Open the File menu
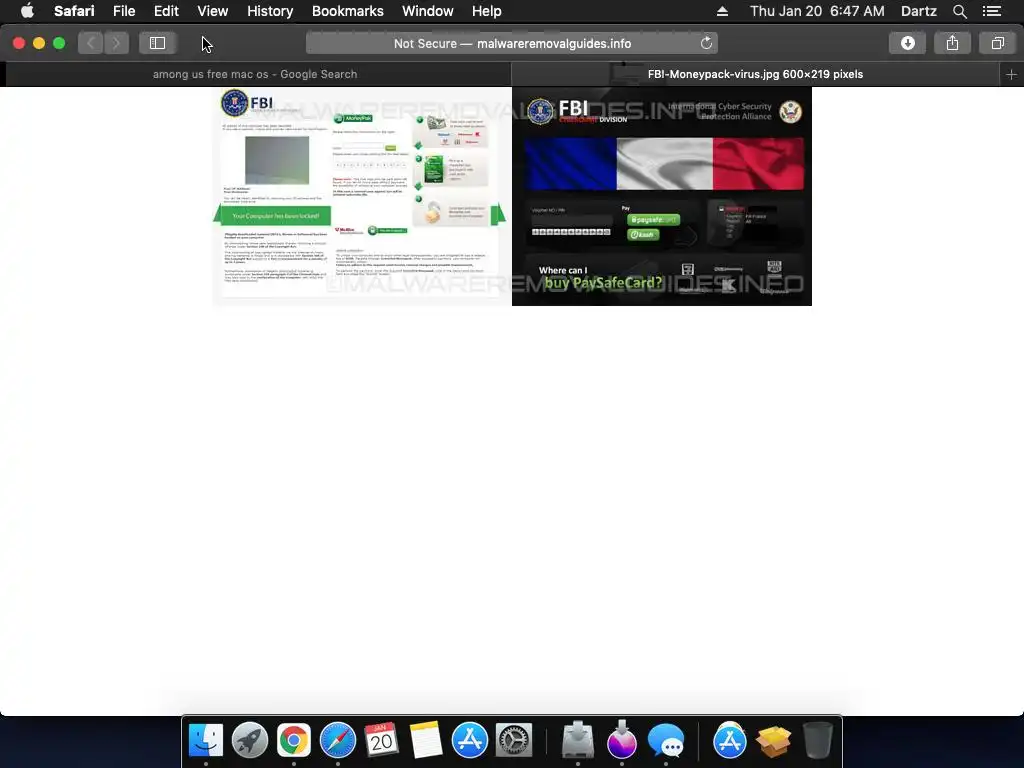Viewport: 1024px width, 768px height. pos(124,11)
